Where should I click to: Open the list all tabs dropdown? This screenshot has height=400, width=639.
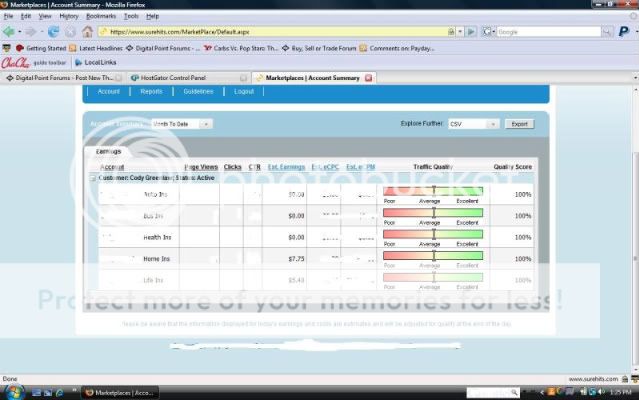coord(635,77)
